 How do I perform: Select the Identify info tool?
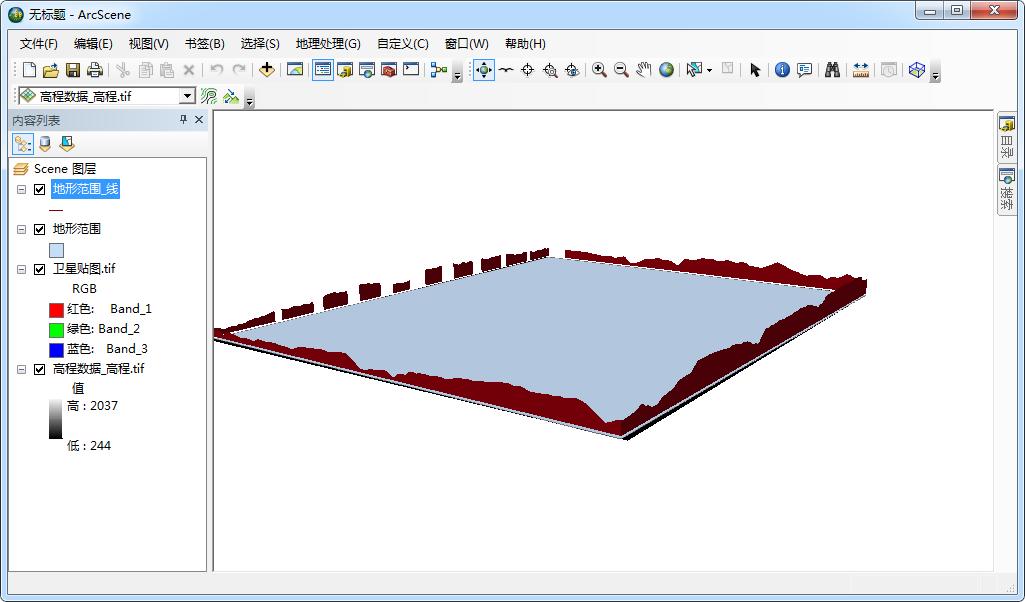pos(782,70)
